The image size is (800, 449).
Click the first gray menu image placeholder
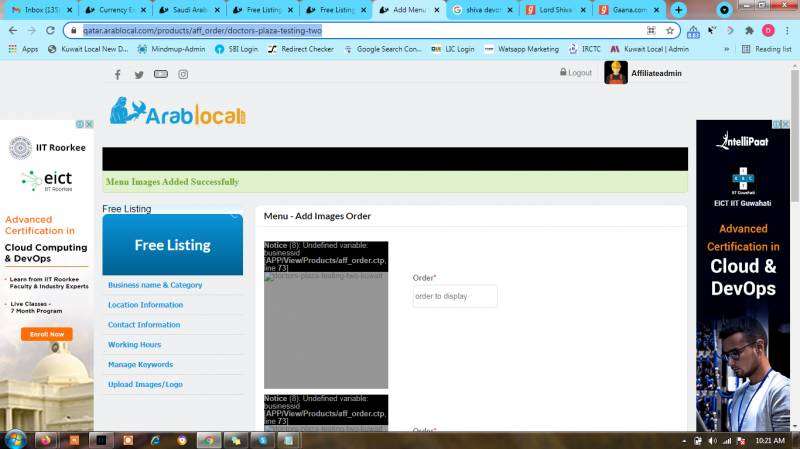coord(326,330)
